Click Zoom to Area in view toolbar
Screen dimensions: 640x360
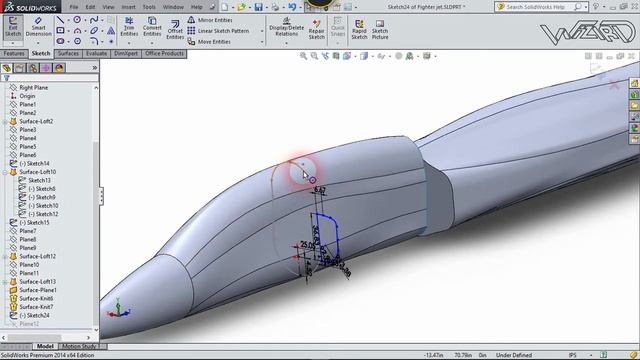pyautogui.click(x=314, y=56)
